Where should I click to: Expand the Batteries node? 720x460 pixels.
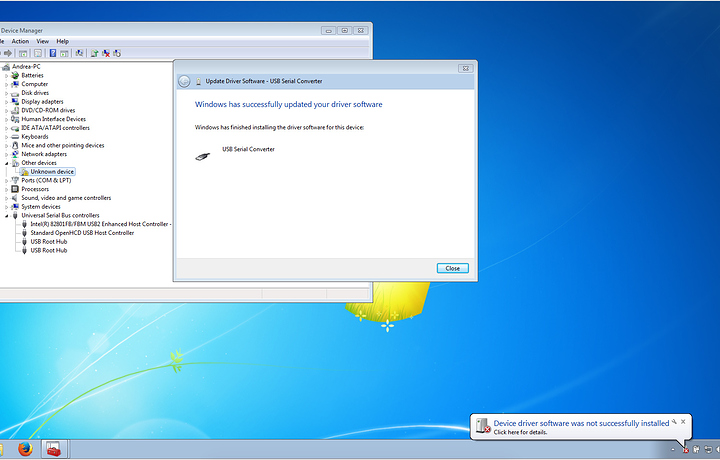click(x=6, y=76)
